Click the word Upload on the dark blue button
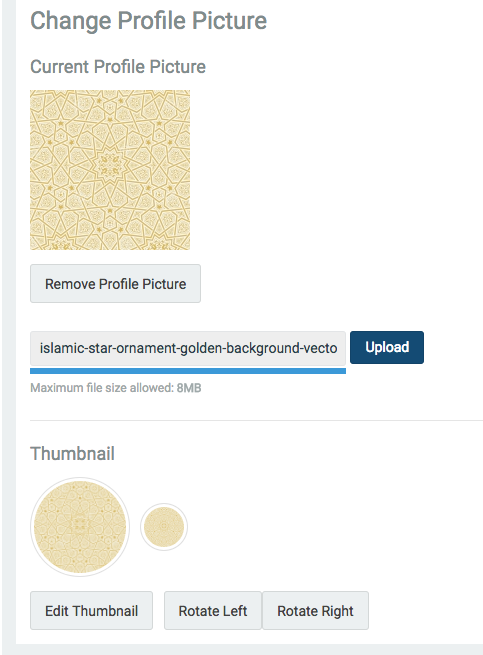The image size is (483, 655). 387,348
